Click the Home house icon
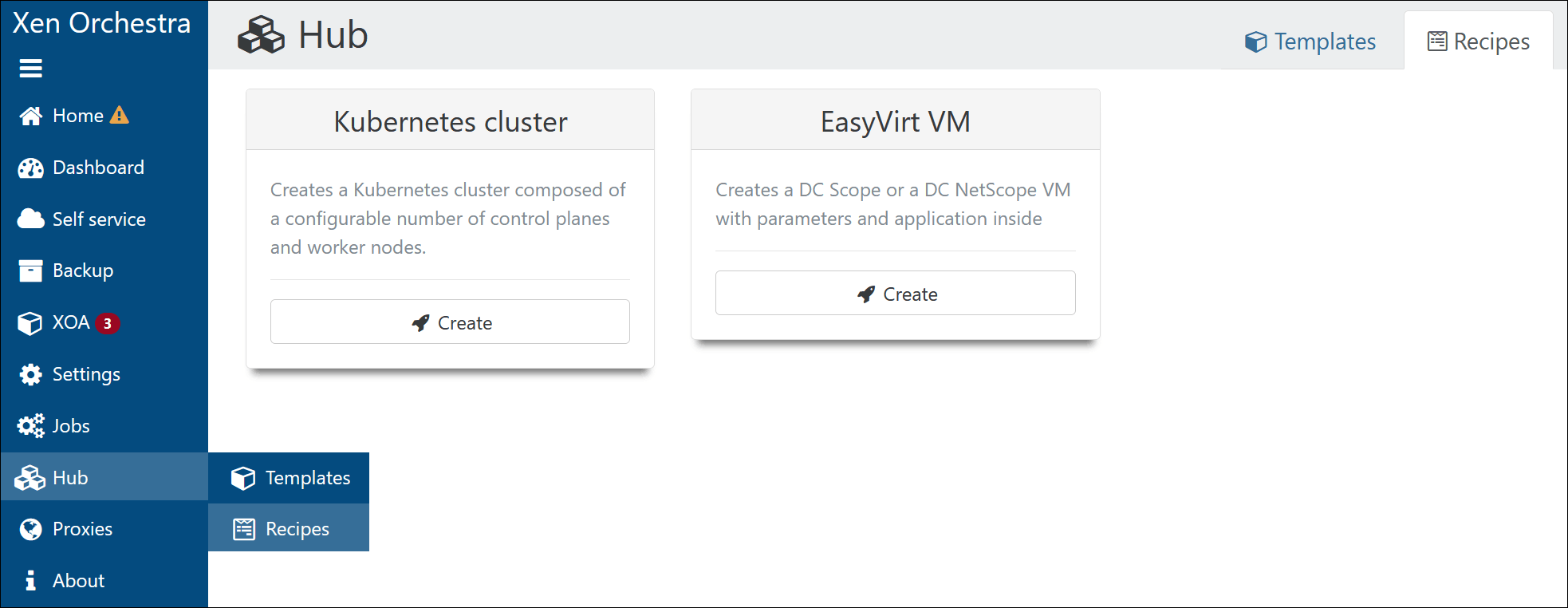The width and height of the screenshot is (1568, 608). (30, 116)
